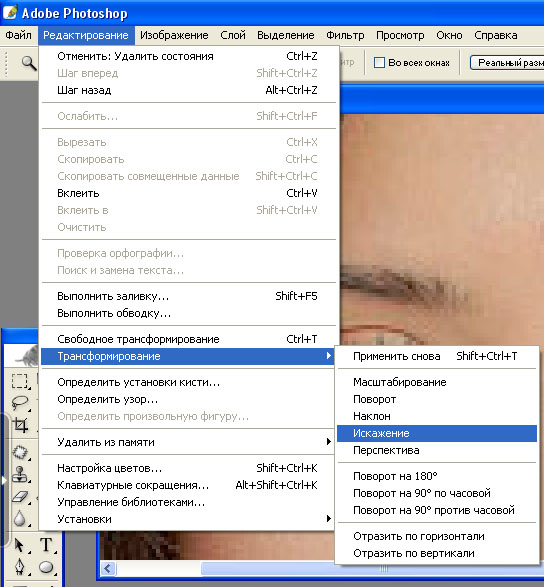This screenshot has height=587, width=544.
Task: Choose 'Выполнить обводку…'
Action: 188,313
